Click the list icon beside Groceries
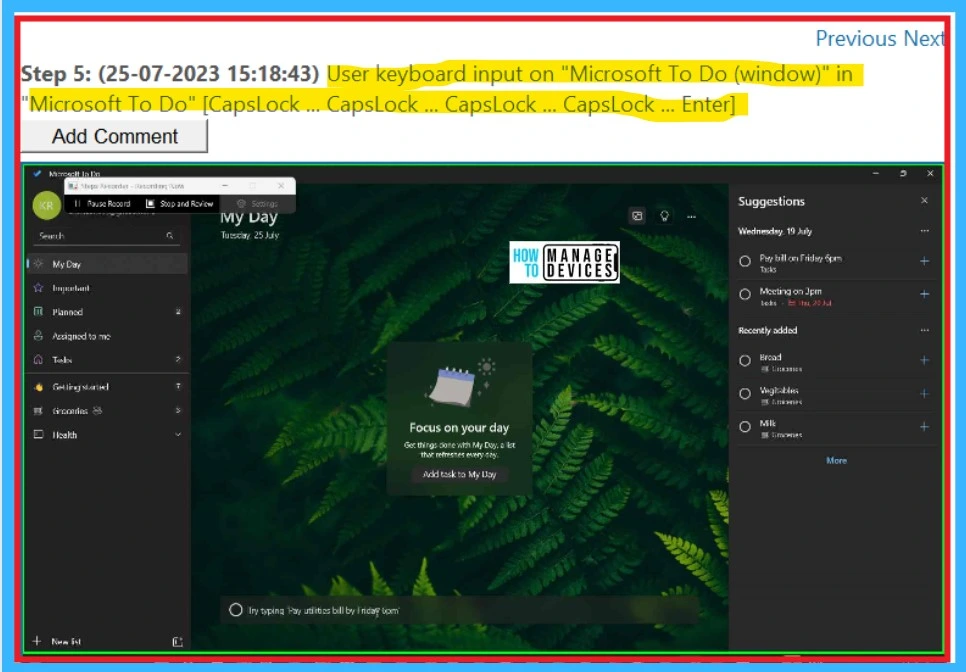966x672 pixels. click(x=38, y=411)
